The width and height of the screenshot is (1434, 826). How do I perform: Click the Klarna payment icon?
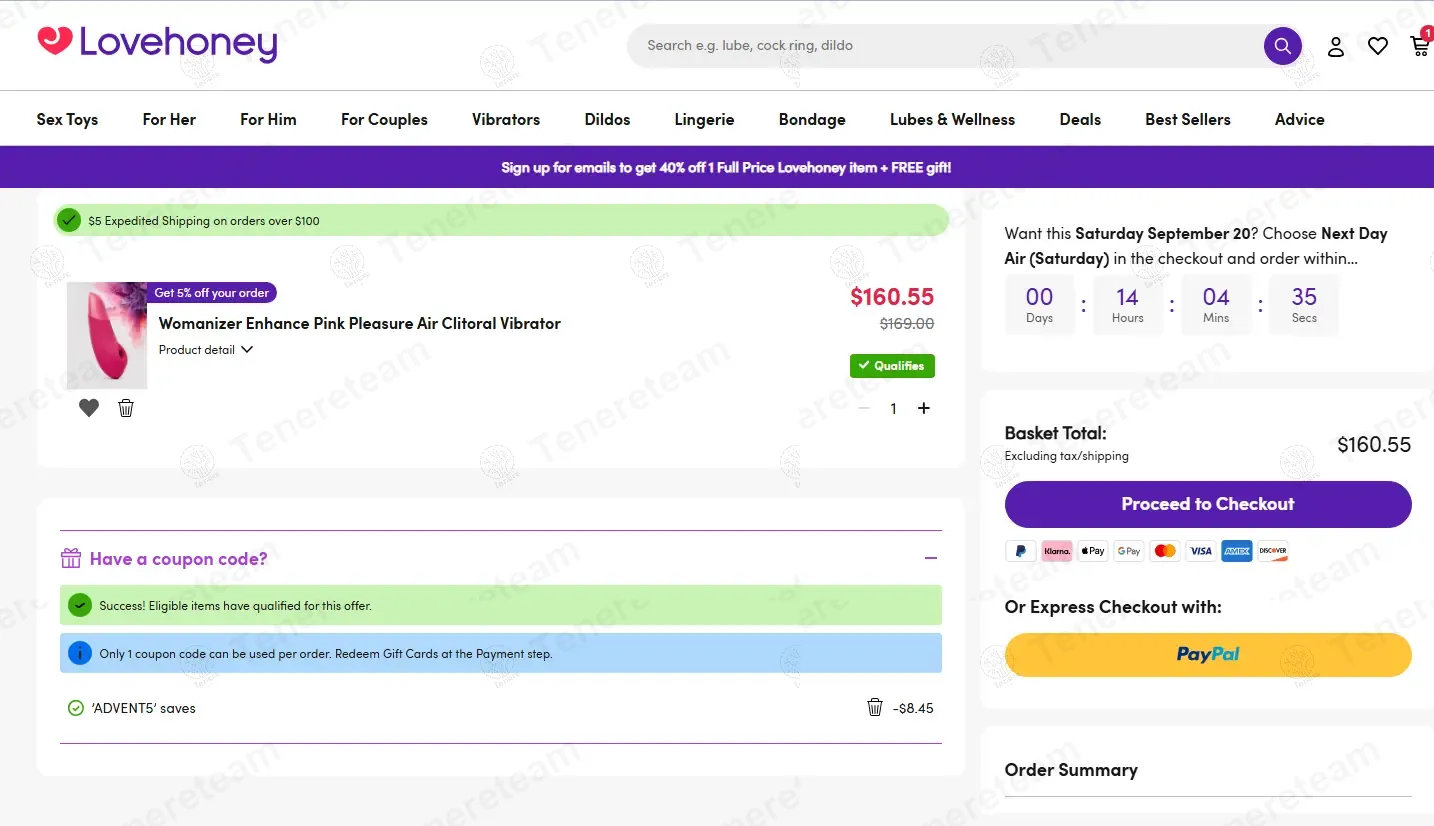coord(1056,551)
